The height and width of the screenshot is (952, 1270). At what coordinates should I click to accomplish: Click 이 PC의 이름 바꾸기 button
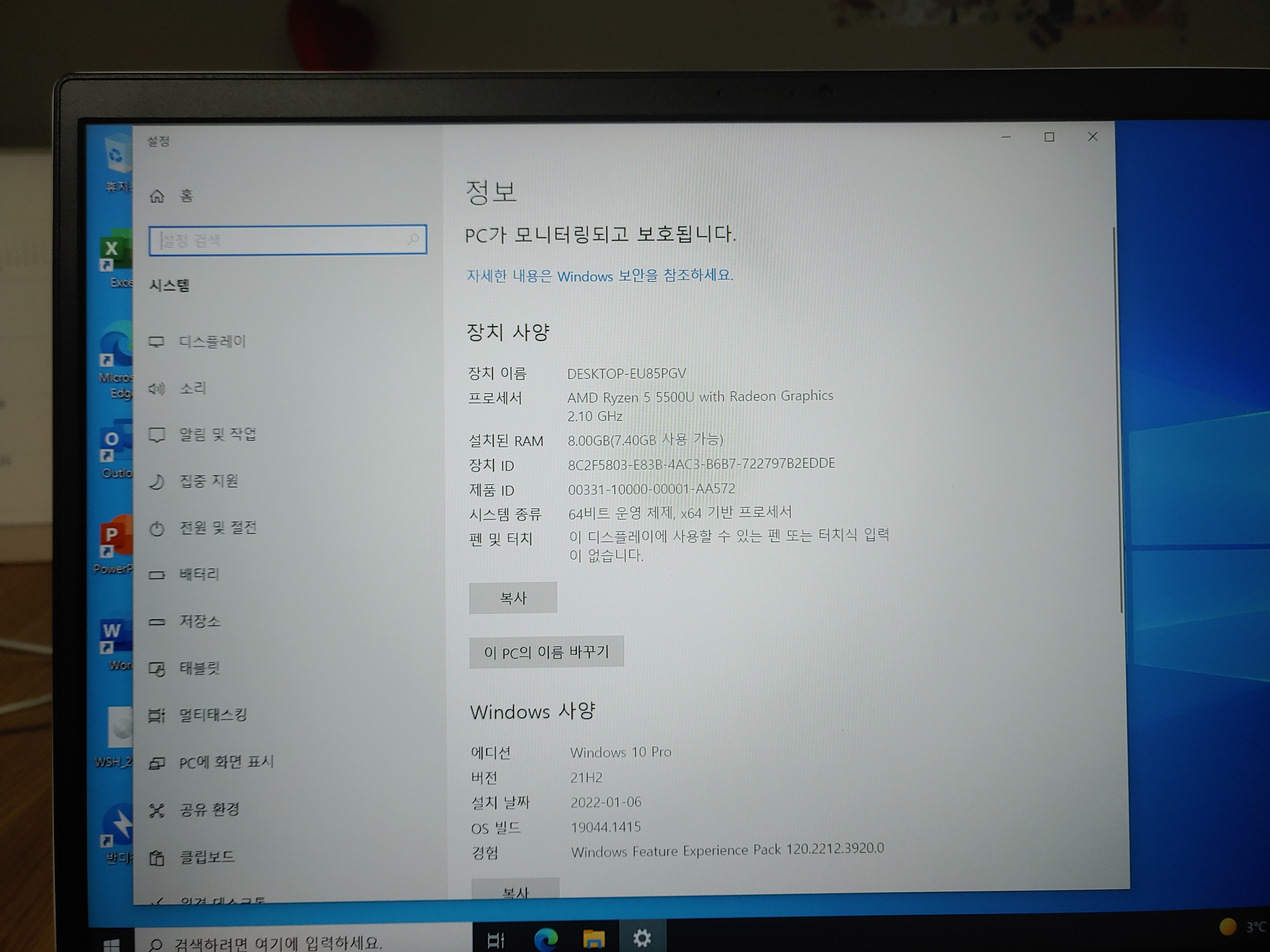546,652
